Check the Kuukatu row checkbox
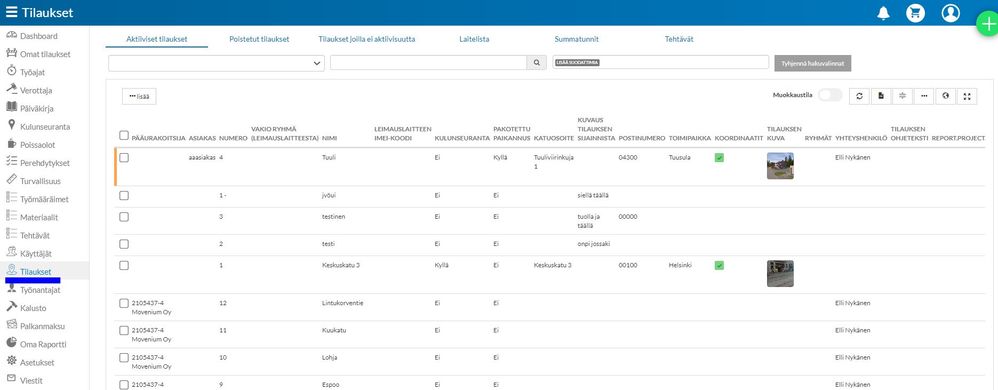The image size is (998, 390). coord(124,330)
